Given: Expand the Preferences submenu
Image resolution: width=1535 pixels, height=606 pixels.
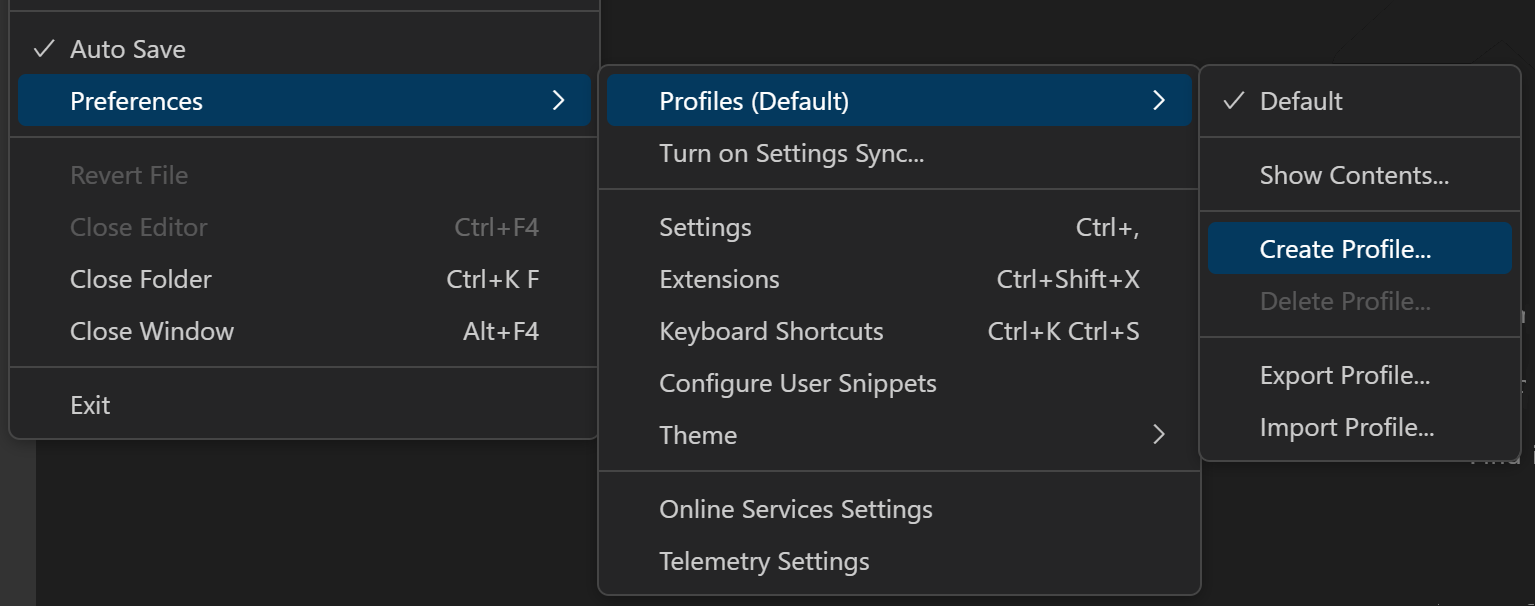Looking at the screenshot, I should tap(135, 100).
